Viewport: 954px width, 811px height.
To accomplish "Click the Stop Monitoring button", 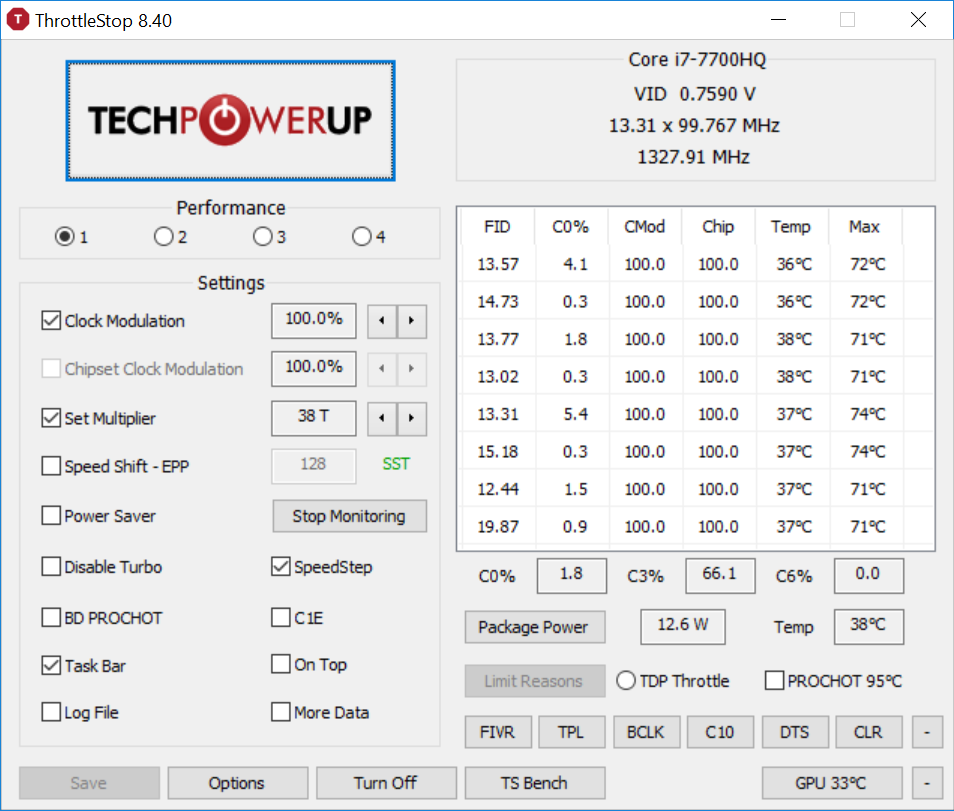I will [x=349, y=516].
